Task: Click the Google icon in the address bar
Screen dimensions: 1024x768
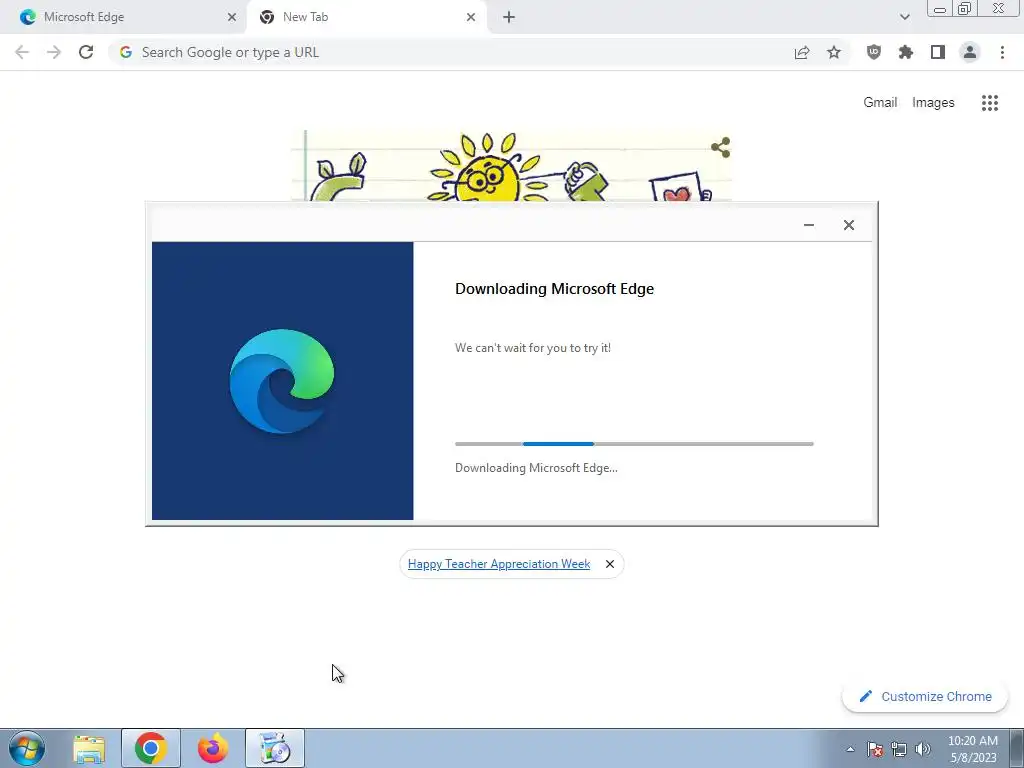Action: tap(126, 52)
